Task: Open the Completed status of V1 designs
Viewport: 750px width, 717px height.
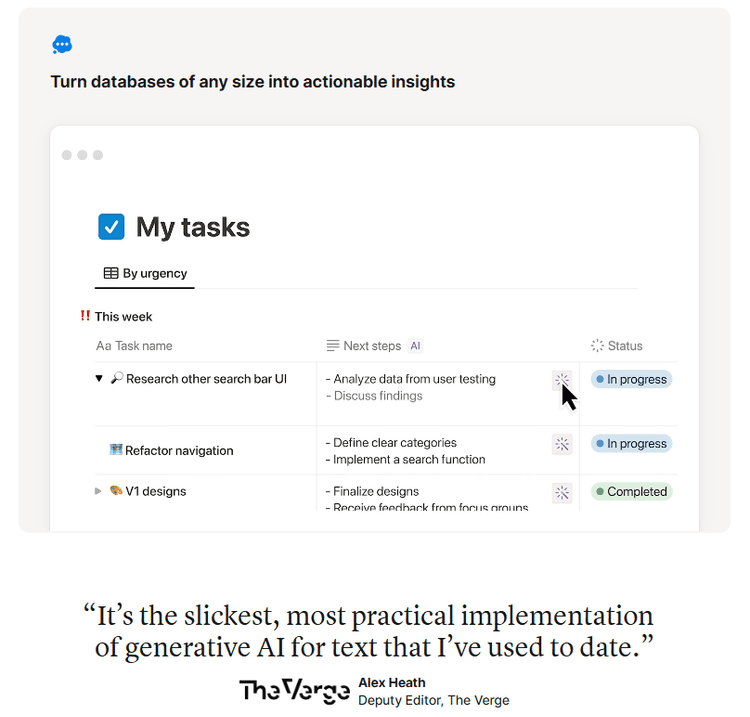Action: [631, 492]
